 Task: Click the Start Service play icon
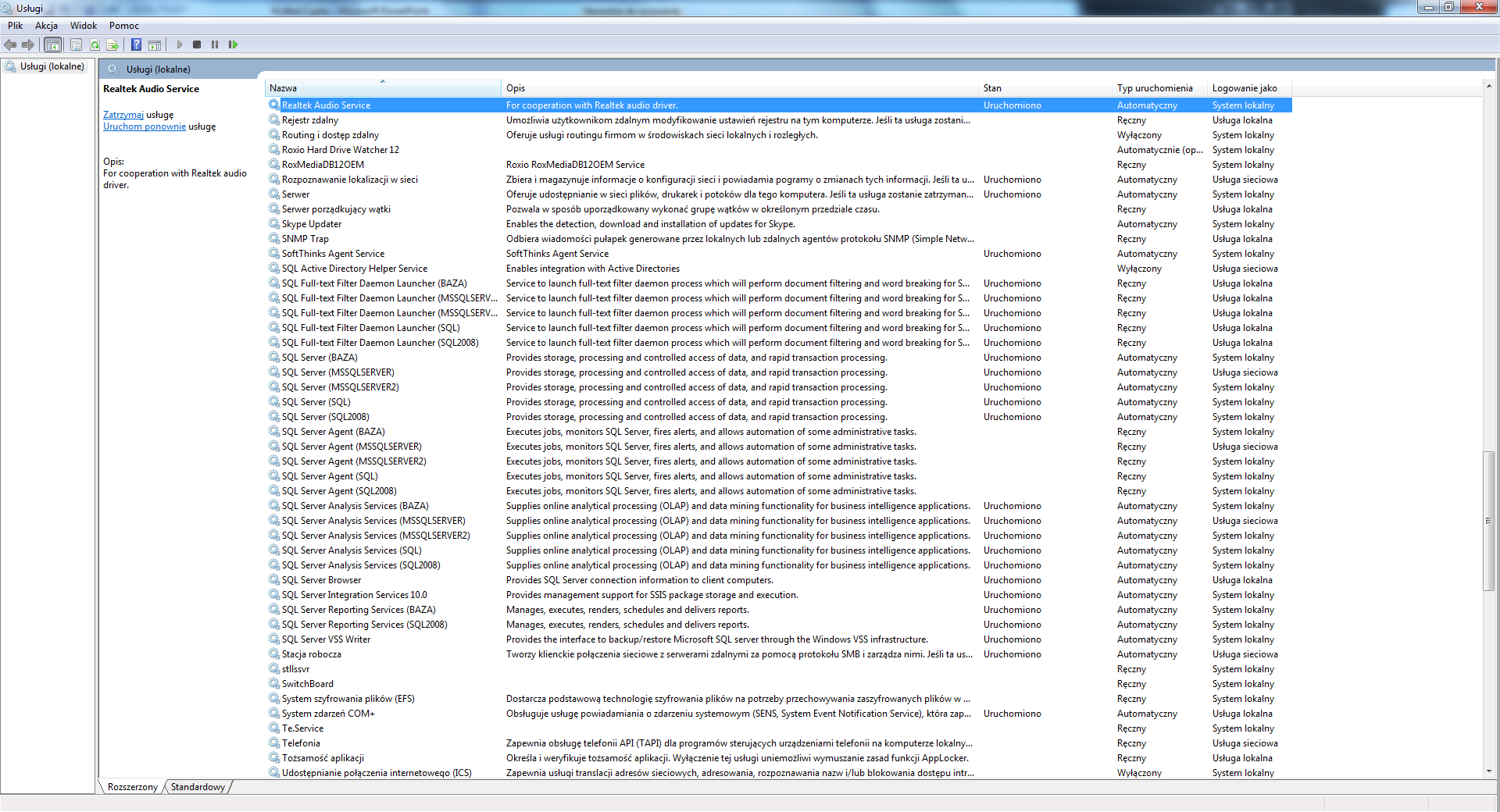tap(180, 45)
